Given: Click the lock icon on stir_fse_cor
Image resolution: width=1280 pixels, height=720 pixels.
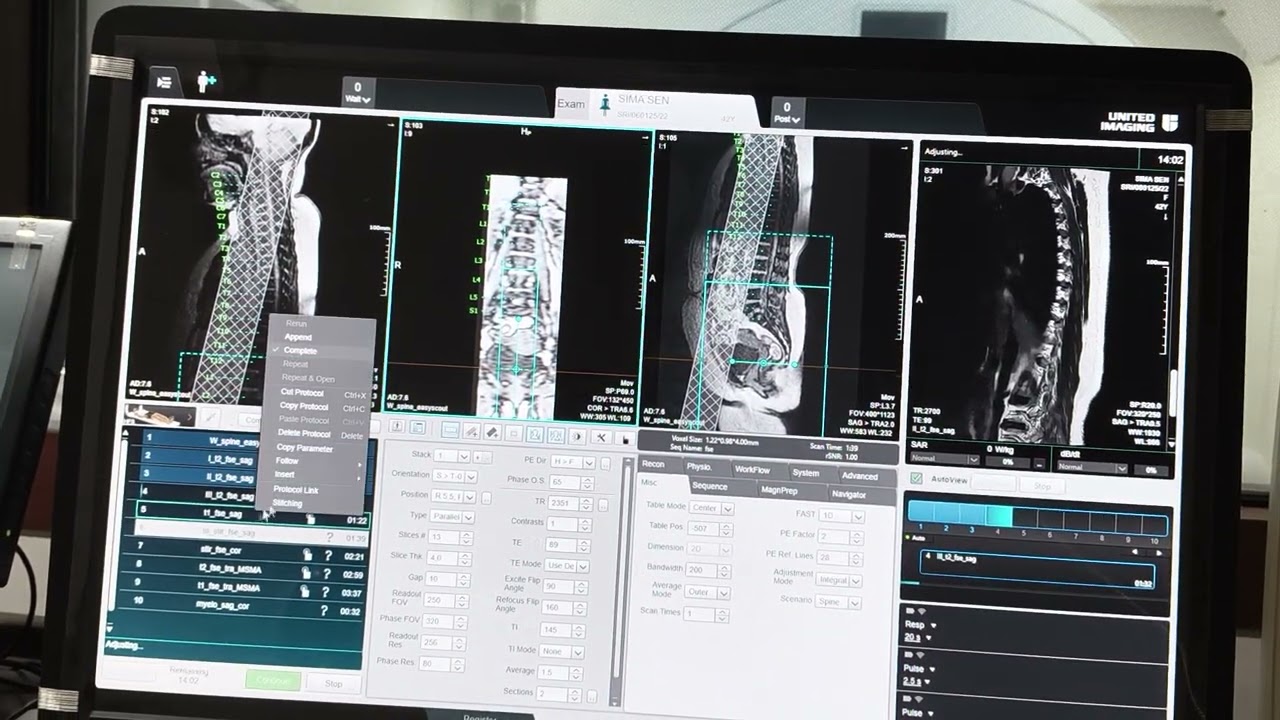Looking at the screenshot, I should pos(308,555).
